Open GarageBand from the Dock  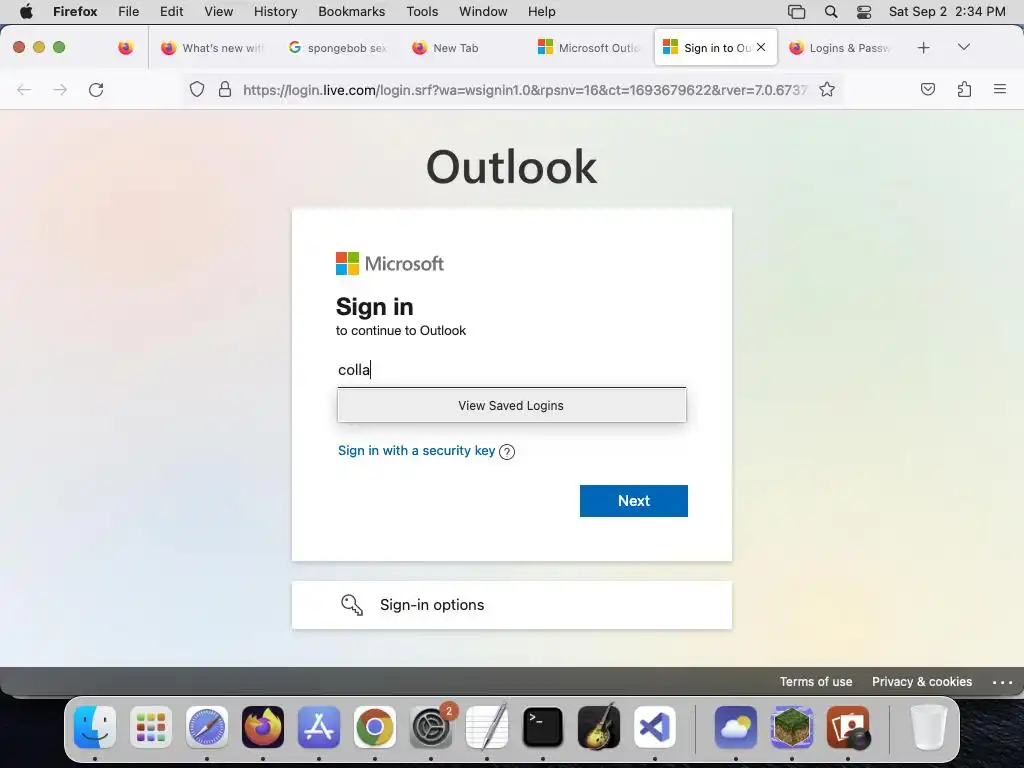point(599,727)
